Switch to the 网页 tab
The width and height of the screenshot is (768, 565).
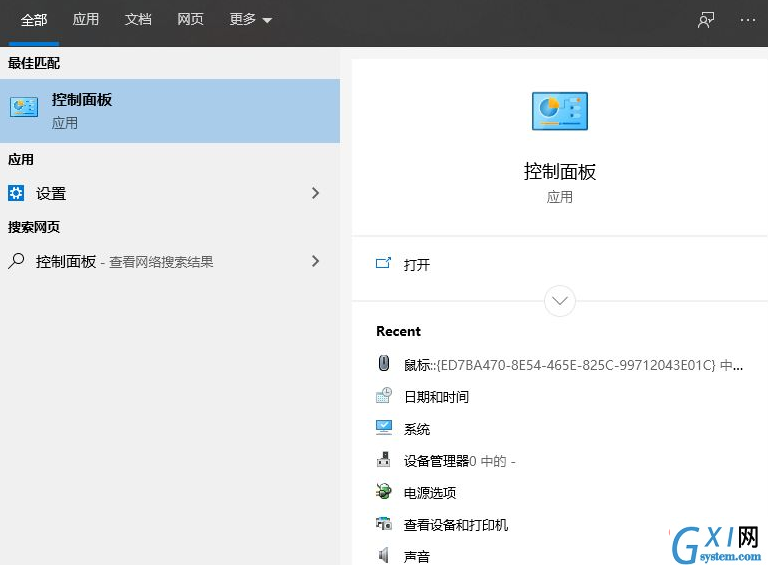(x=190, y=20)
